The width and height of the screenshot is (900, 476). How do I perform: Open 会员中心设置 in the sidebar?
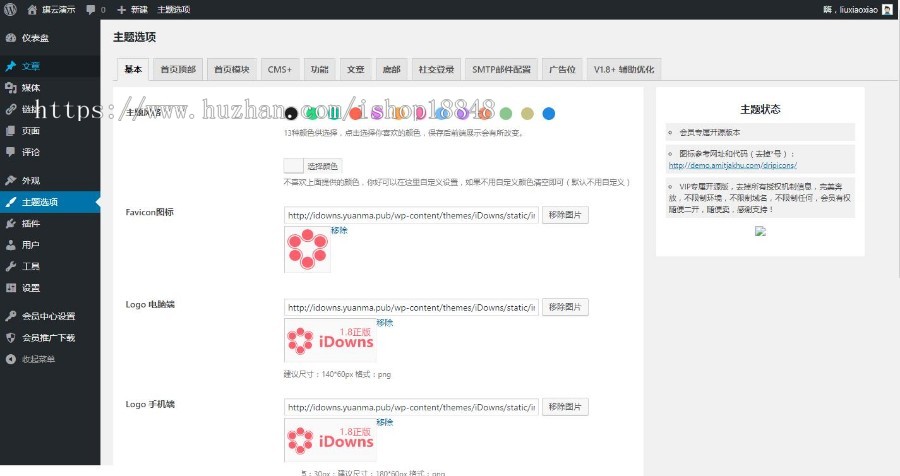50,316
